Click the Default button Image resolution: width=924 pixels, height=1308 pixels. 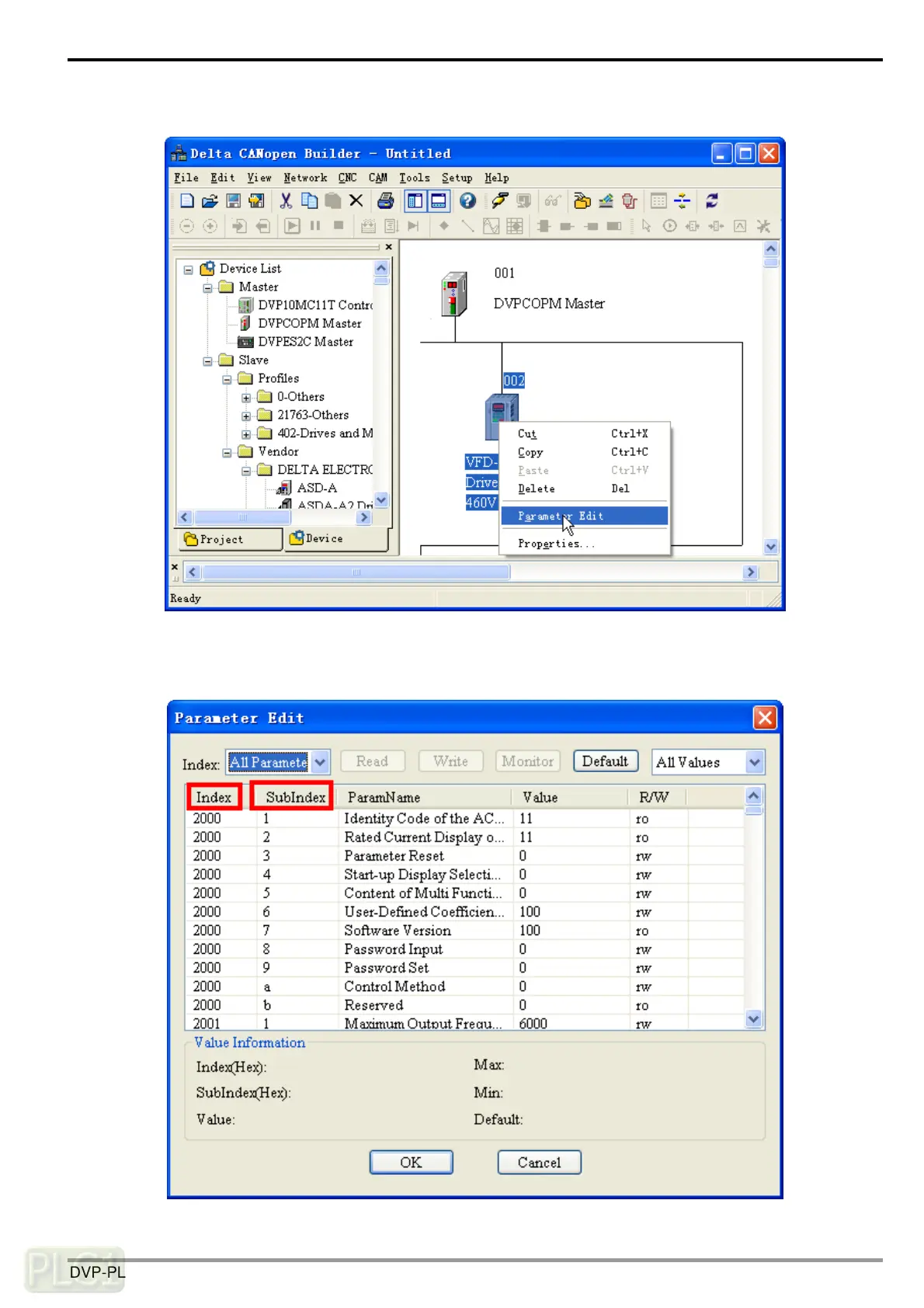tap(606, 761)
